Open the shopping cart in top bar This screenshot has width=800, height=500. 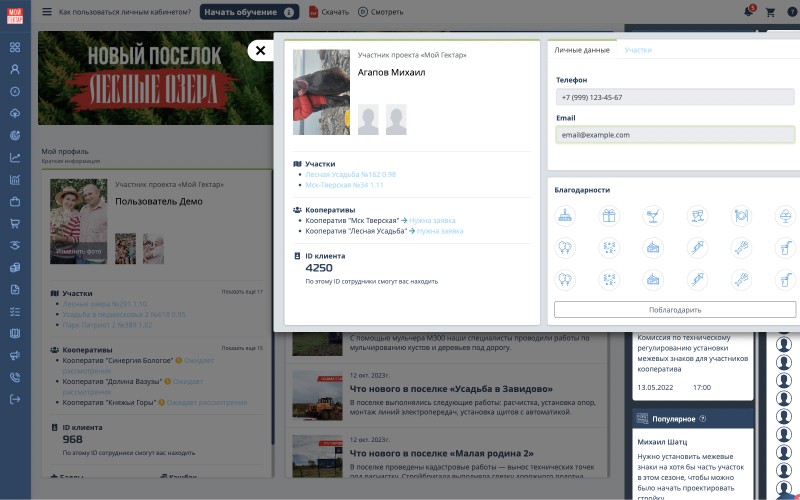click(x=770, y=12)
